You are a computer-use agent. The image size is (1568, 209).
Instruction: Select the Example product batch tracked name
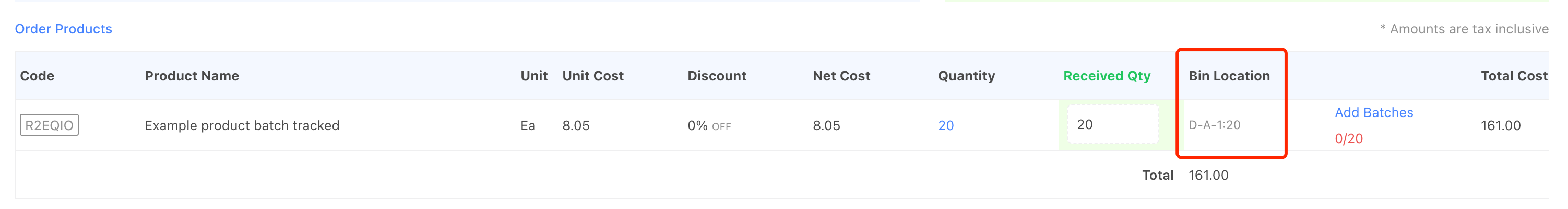(x=242, y=125)
